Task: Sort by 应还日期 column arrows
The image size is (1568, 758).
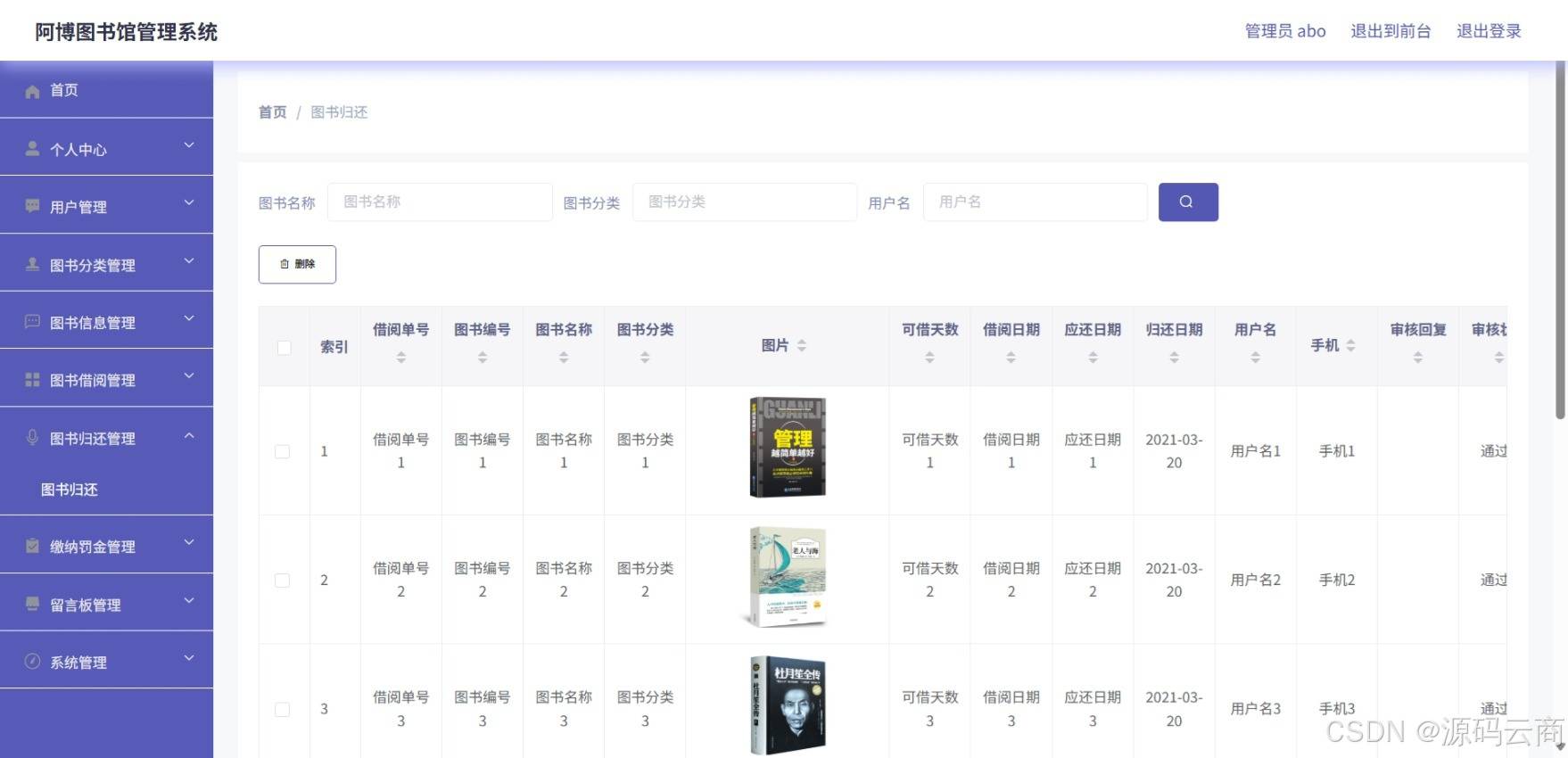Action: point(1093,357)
